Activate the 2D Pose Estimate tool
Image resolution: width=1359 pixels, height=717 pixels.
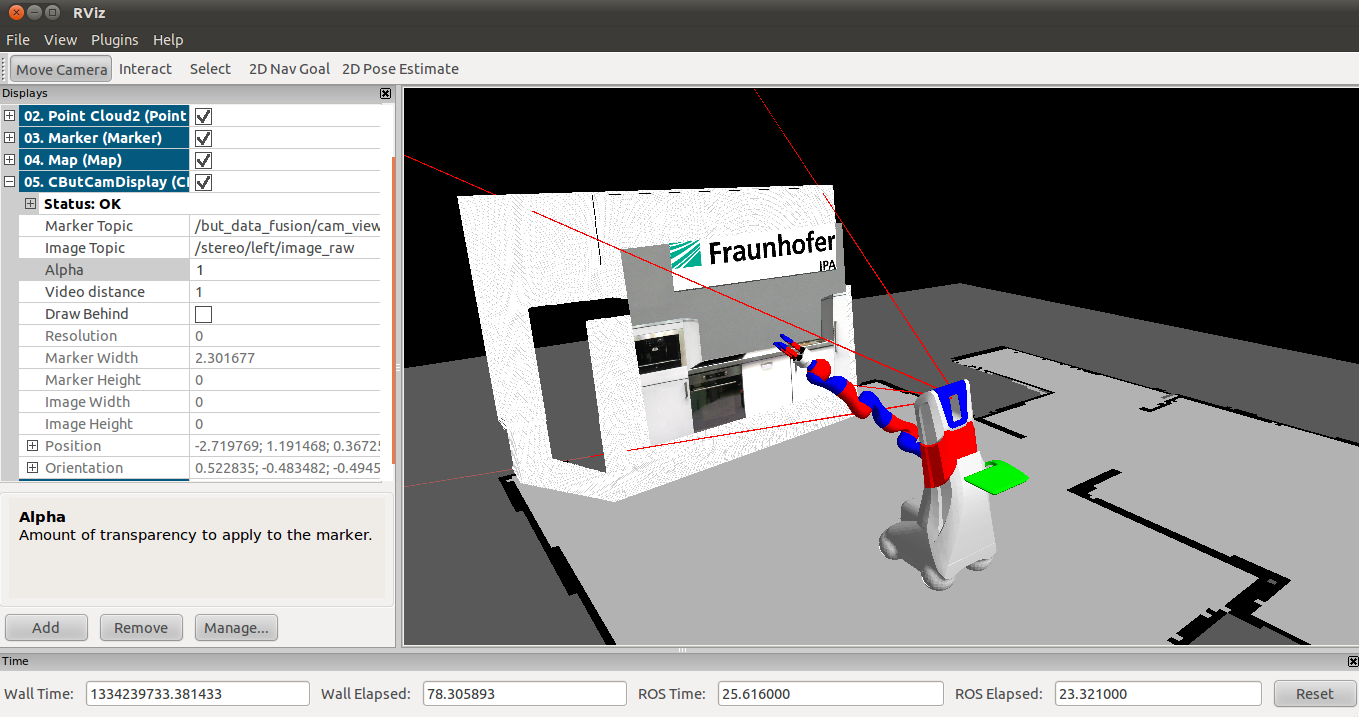[400, 69]
